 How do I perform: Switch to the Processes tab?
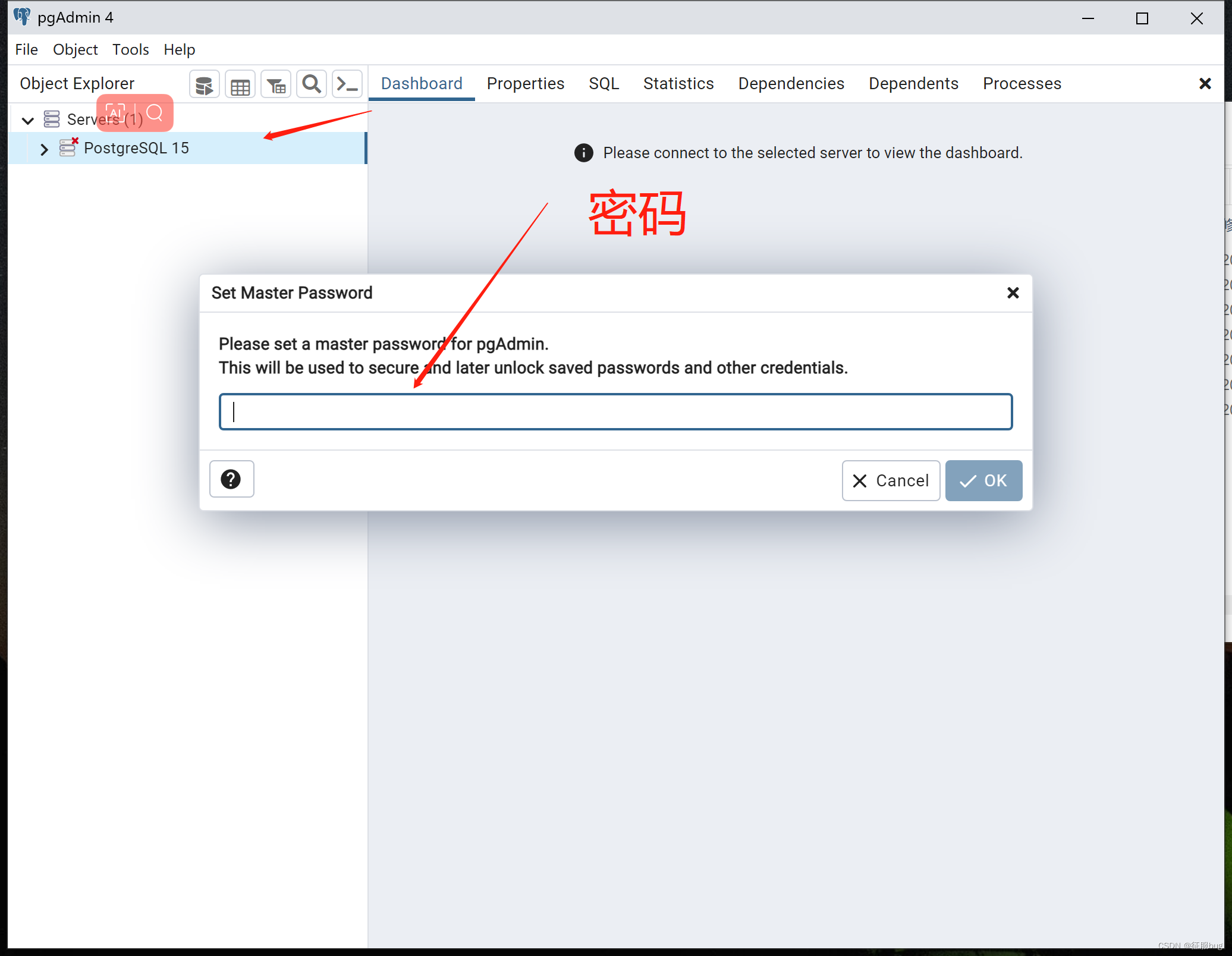tap(1022, 84)
